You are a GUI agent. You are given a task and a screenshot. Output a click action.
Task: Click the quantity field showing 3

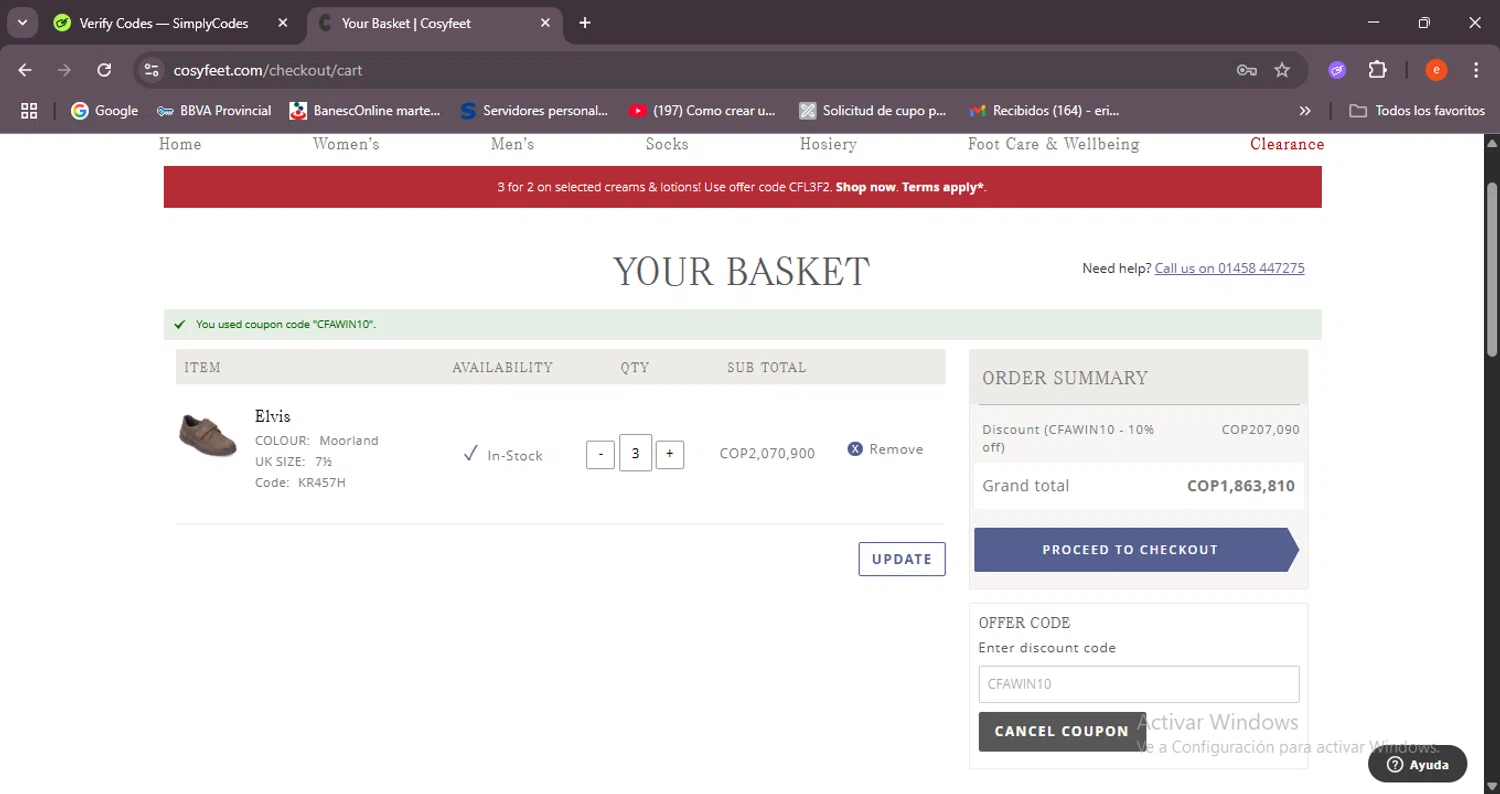[x=635, y=453]
